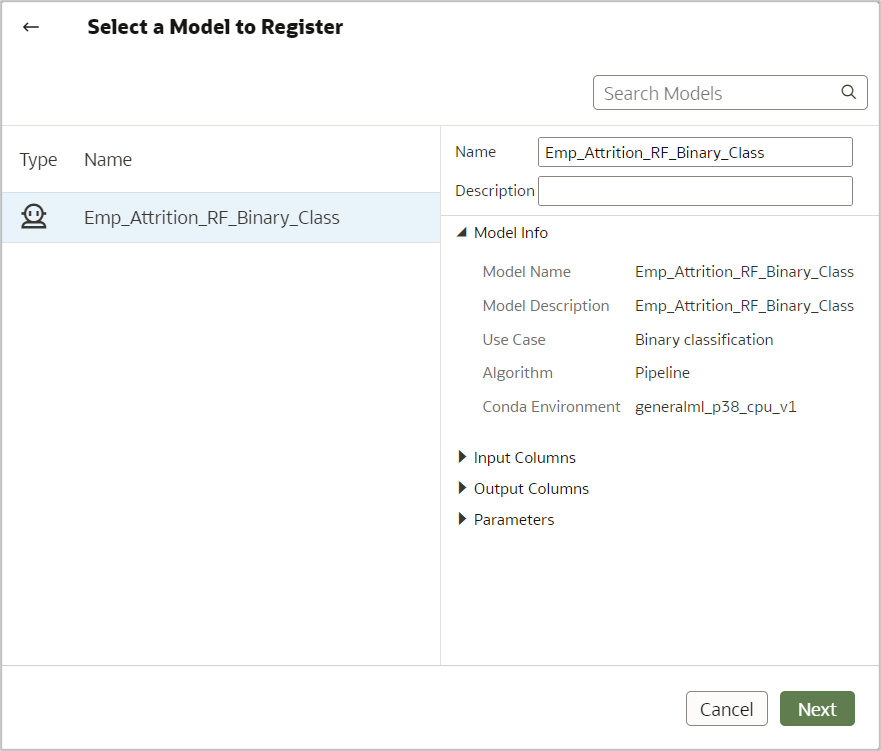Click the empty Description field
The height and width of the screenshot is (751, 881).
695,190
